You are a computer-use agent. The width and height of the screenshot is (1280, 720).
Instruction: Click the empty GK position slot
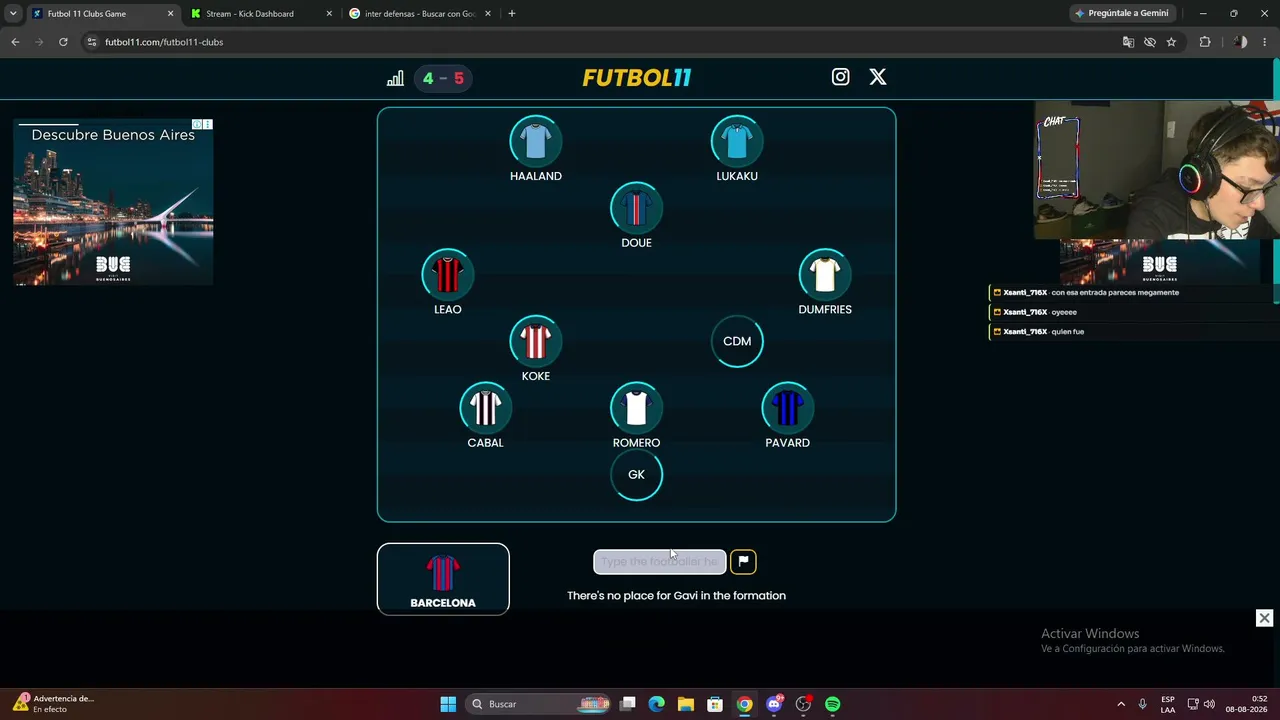(636, 475)
